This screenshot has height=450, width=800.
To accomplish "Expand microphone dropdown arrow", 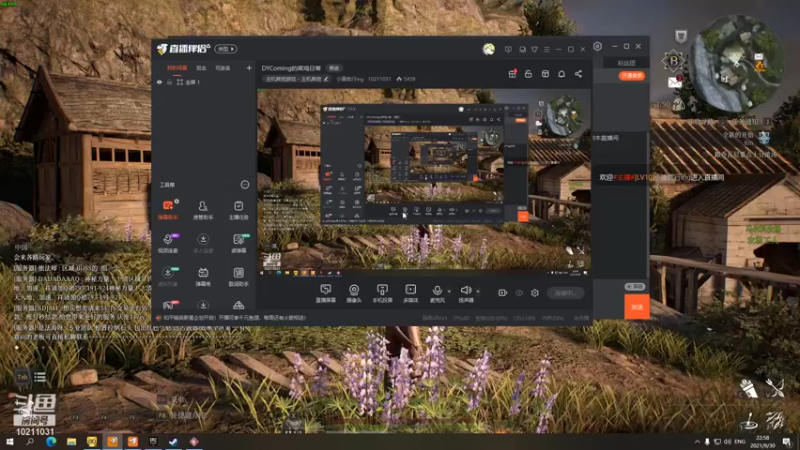I will [x=449, y=291].
